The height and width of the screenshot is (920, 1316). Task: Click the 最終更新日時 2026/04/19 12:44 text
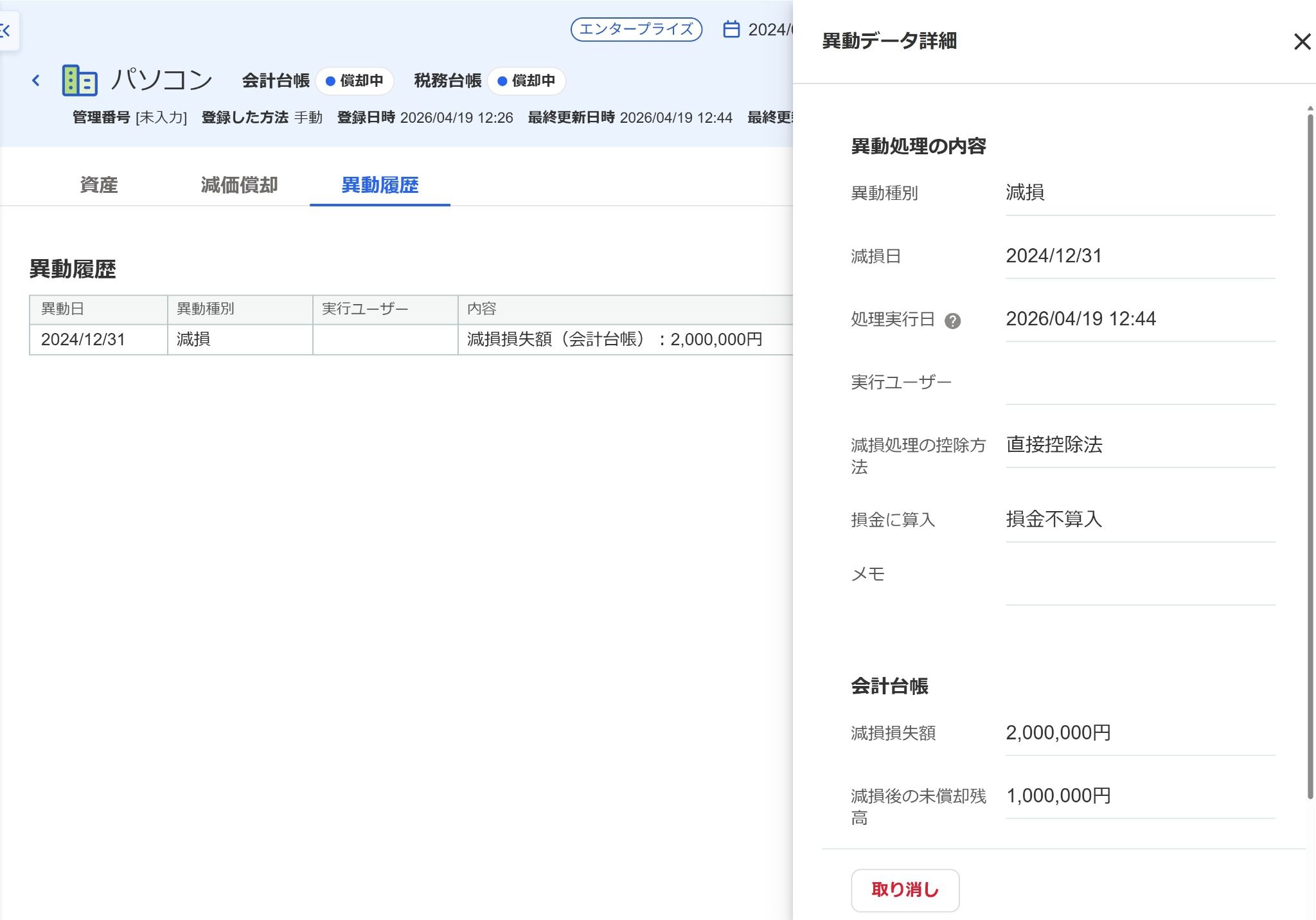point(630,118)
